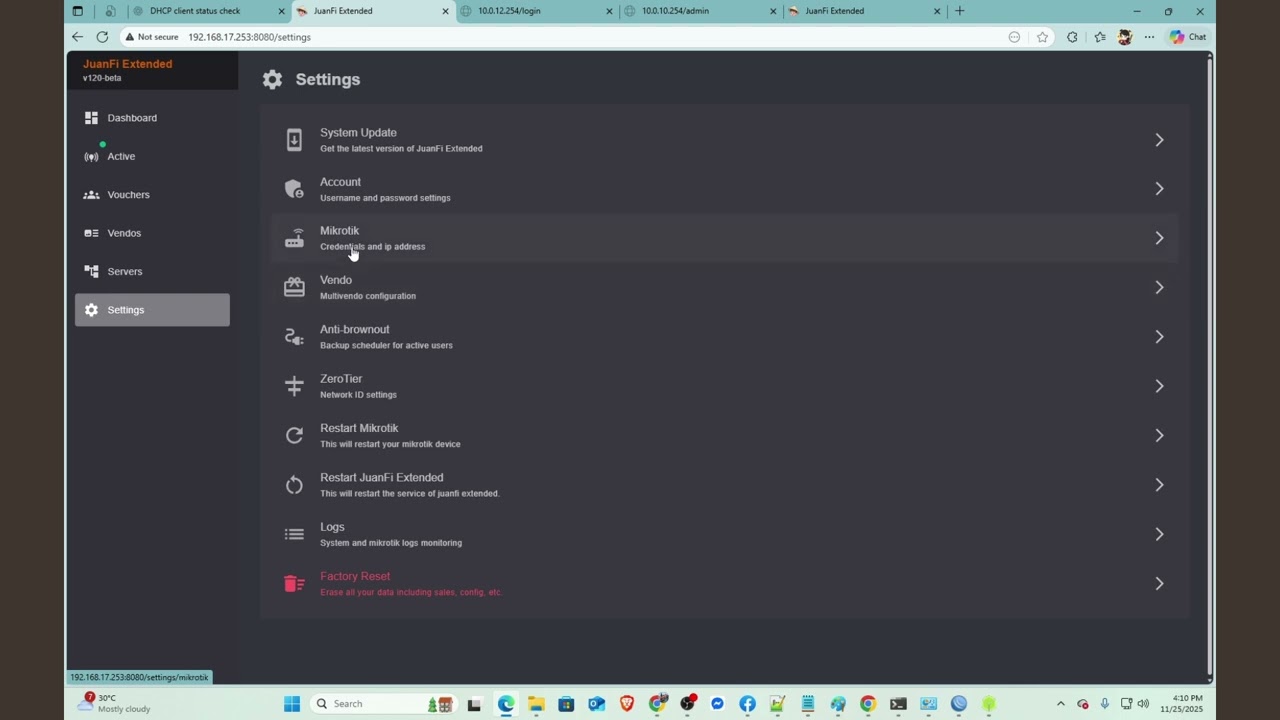Click the ZeroTier network icon
1280x720 pixels.
click(x=294, y=386)
